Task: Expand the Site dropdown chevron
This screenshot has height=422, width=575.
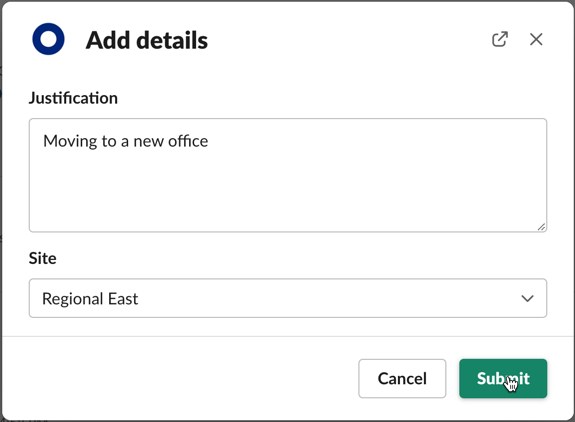Action: (x=527, y=298)
